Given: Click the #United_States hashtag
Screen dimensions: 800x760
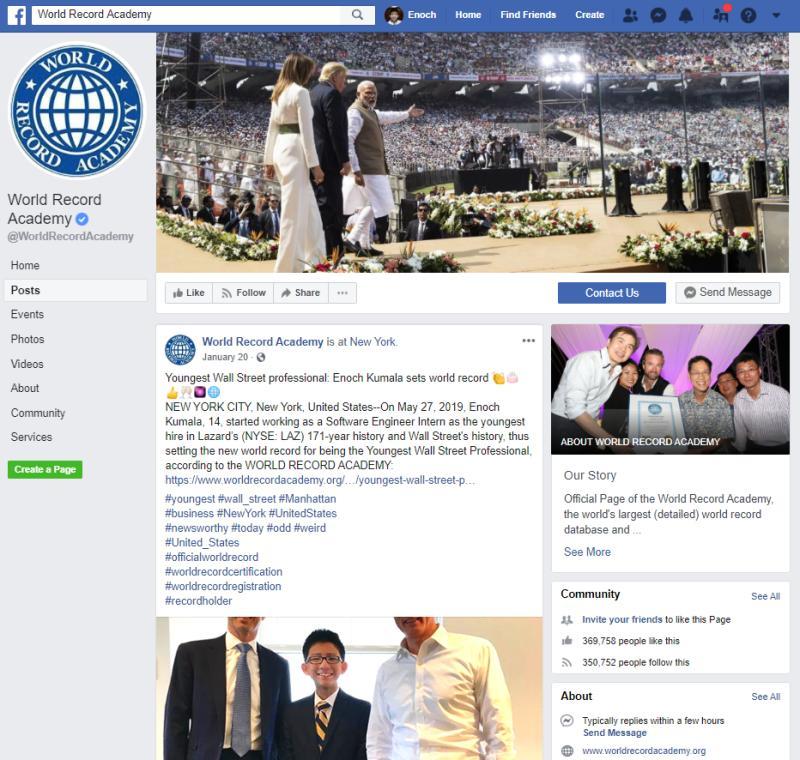Looking at the screenshot, I should click(x=202, y=543).
